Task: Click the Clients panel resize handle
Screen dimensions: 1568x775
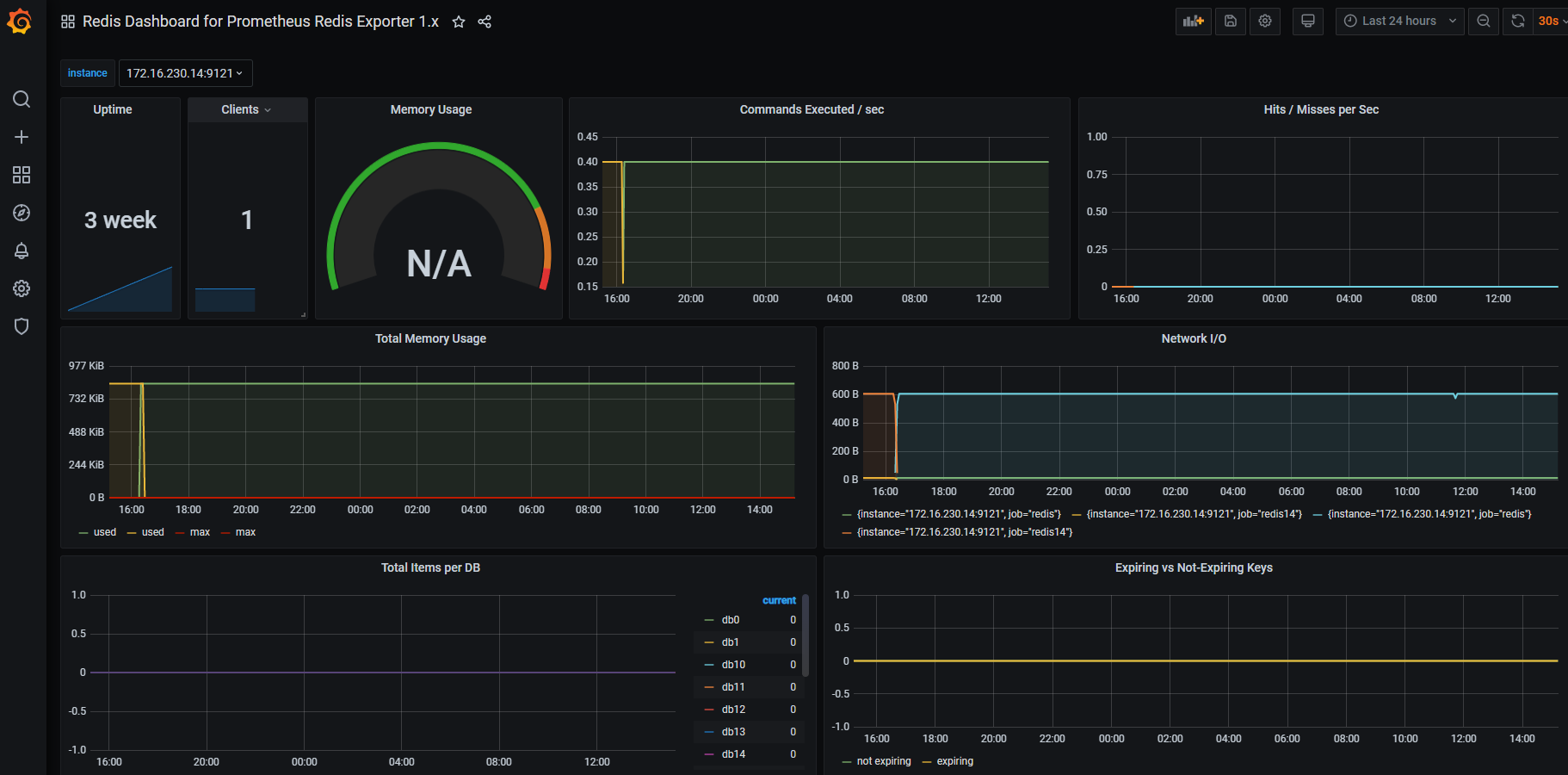Action: [303, 314]
